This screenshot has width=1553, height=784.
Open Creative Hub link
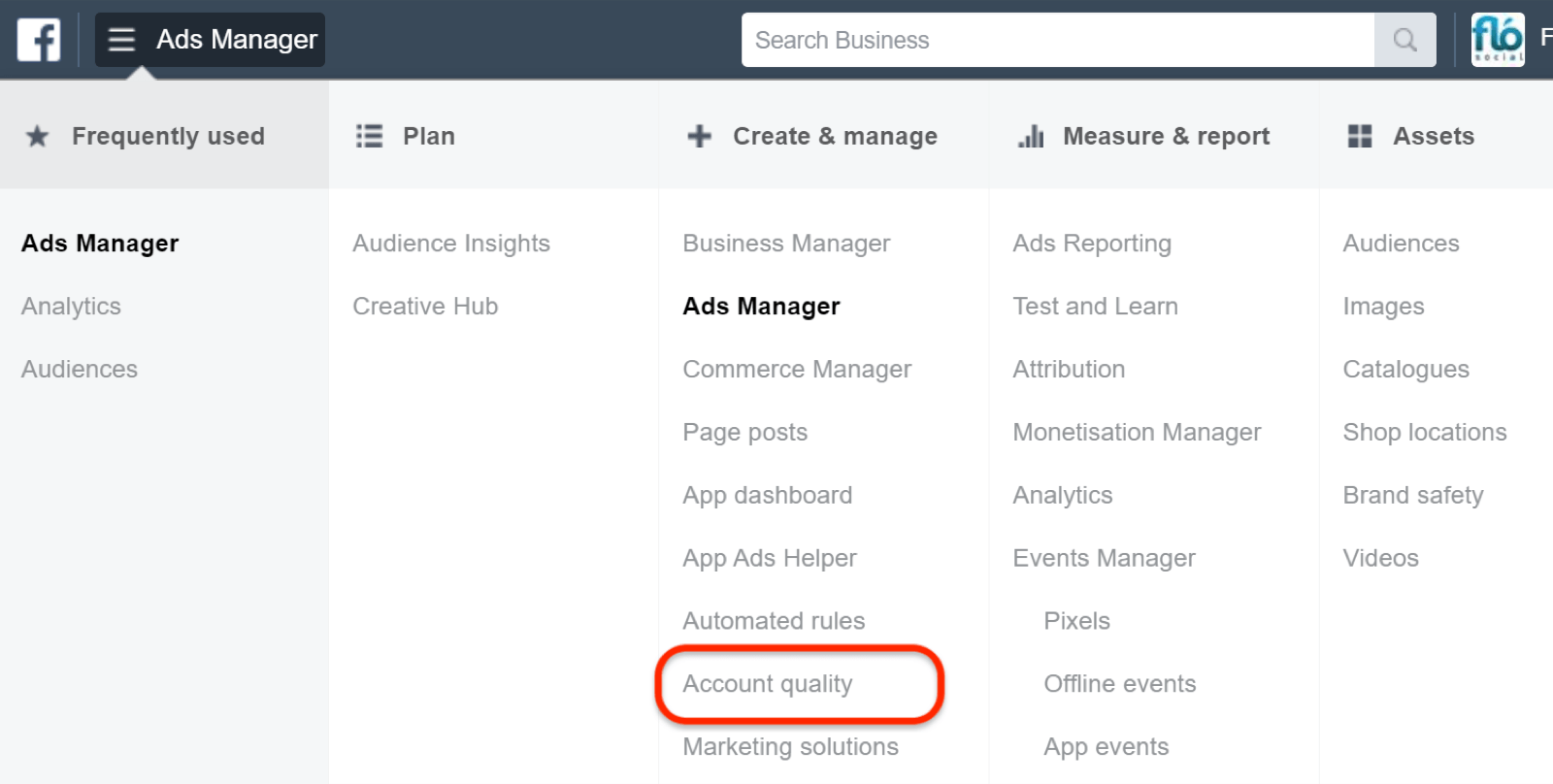click(425, 307)
